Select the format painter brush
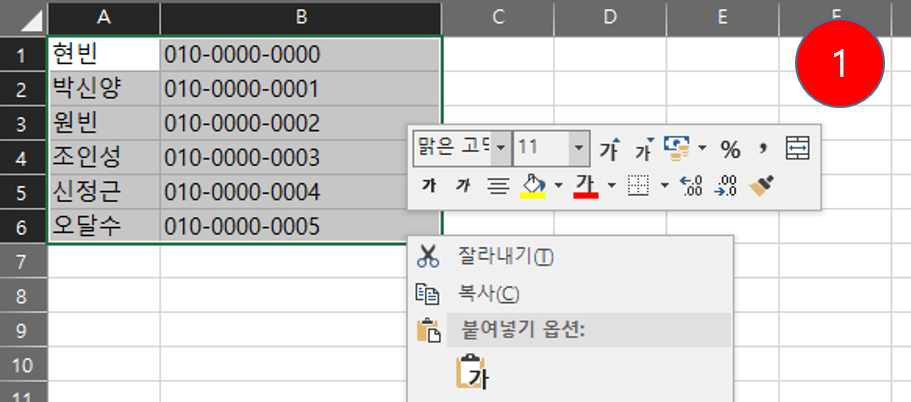 [762, 185]
